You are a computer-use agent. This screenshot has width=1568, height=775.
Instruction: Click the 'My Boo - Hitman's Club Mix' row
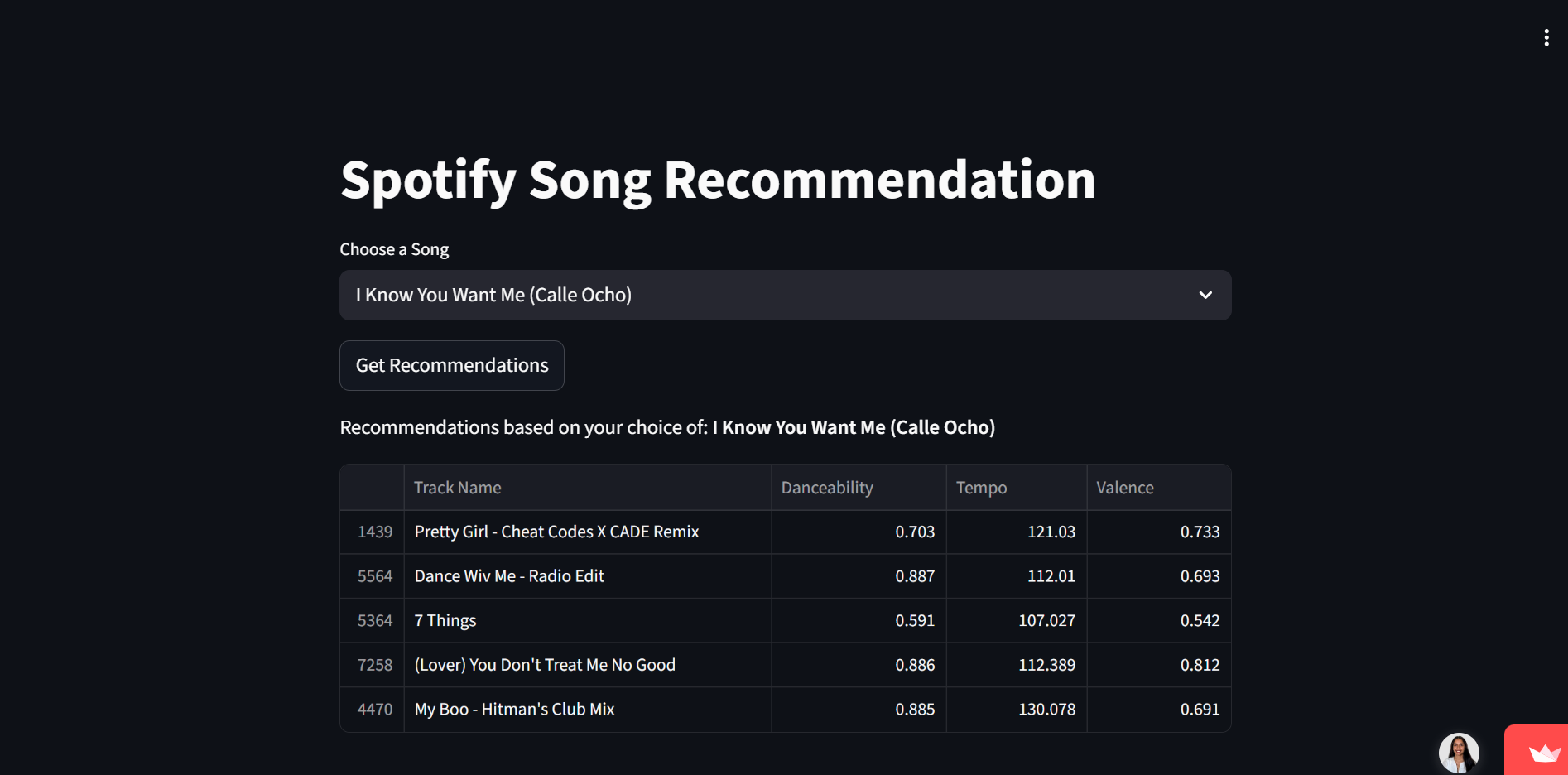tap(514, 709)
